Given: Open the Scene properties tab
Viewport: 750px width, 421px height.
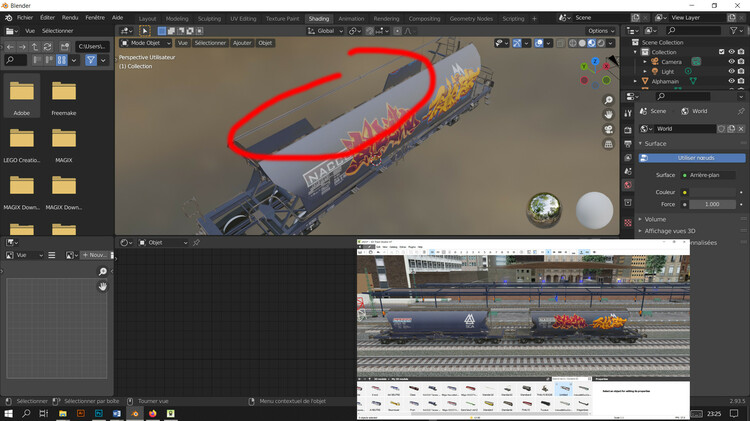Looking at the screenshot, I should (x=628, y=171).
